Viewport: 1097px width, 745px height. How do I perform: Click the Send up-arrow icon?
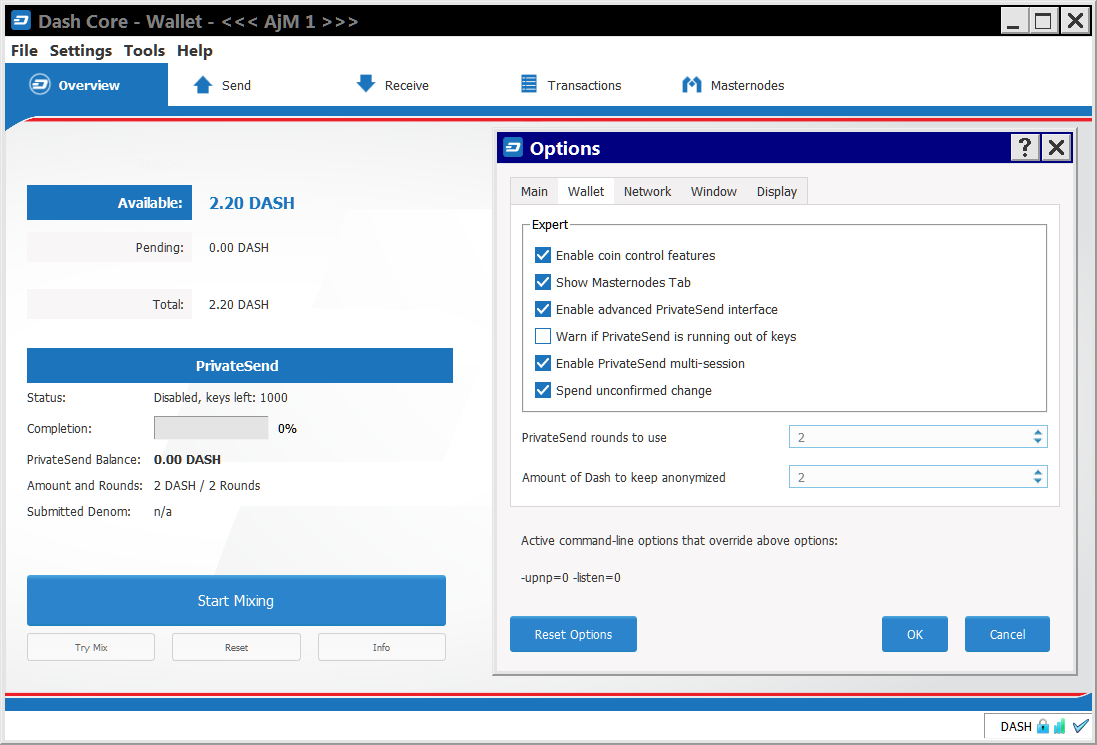point(203,85)
